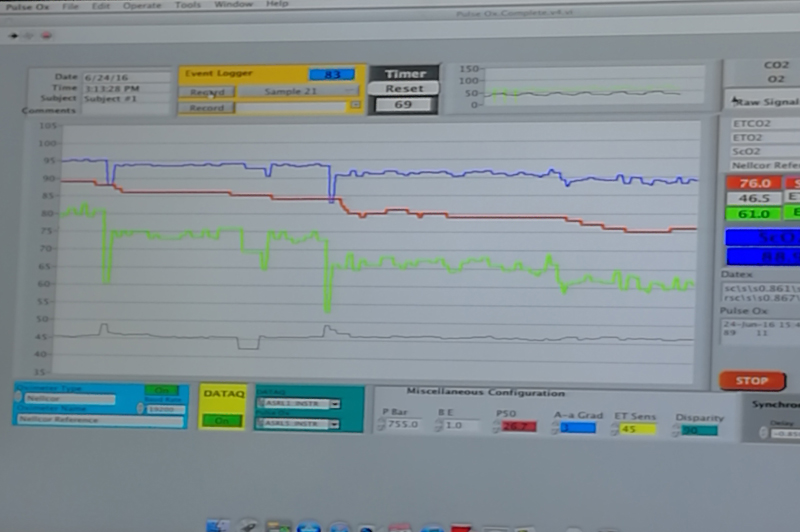Click the Run Continuously toolbar icon
The height and width of the screenshot is (532, 800).
(x=29, y=36)
